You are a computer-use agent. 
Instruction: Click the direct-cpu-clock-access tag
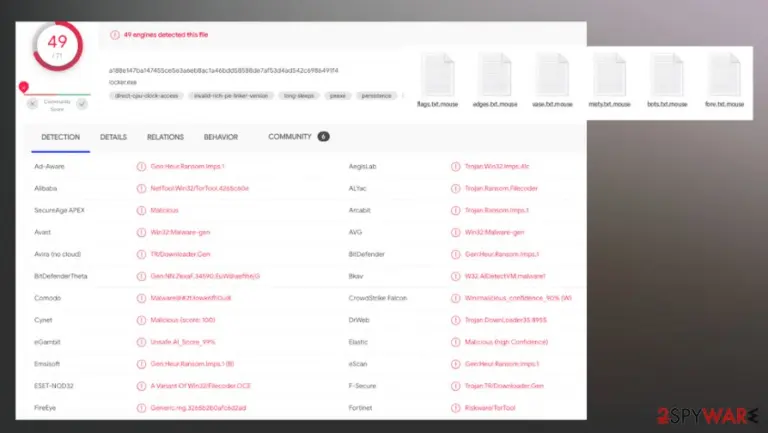coord(146,96)
